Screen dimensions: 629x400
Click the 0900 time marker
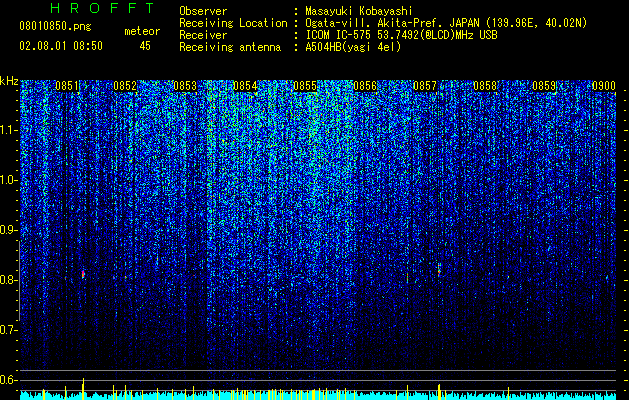coord(604,86)
